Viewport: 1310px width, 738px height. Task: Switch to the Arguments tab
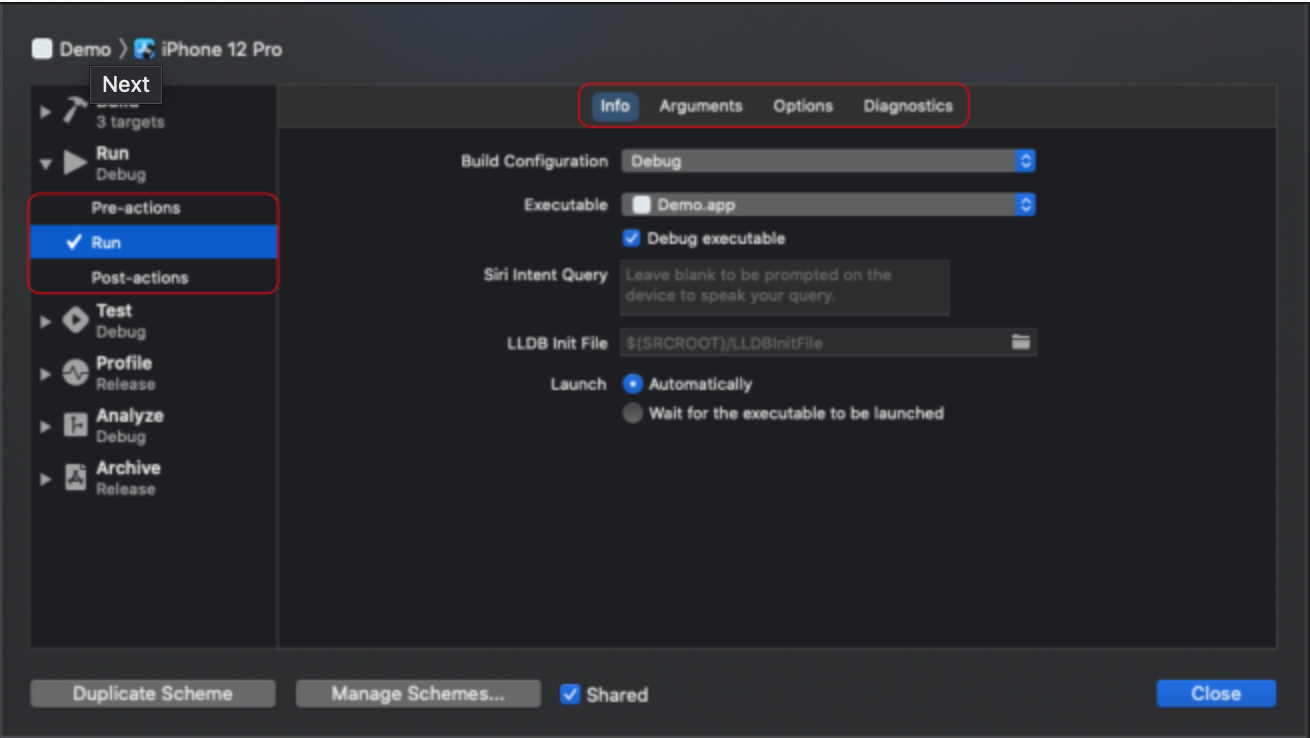(x=700, y=106)
